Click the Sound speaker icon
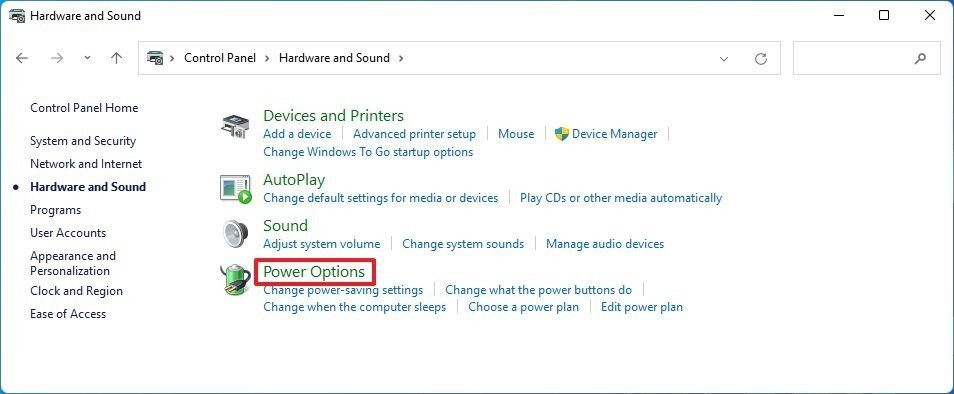This screenshot has width=954, height=394. point(235,234)
